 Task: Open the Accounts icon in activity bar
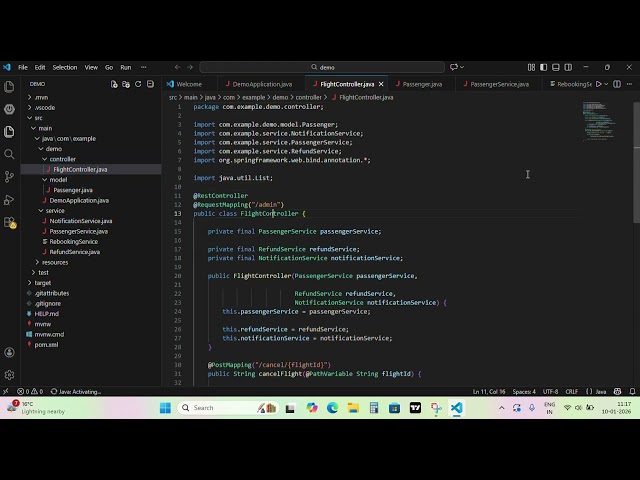tap(9, 352)
